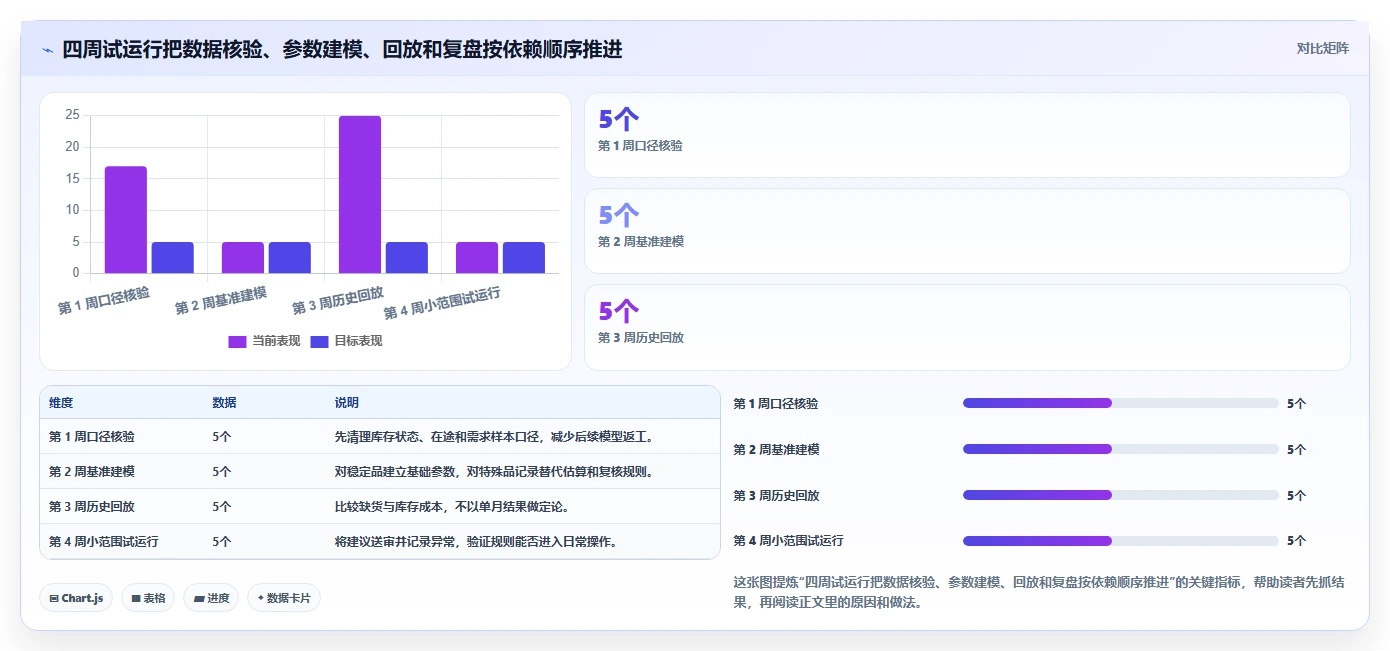Click the tall purple bar for 第 3 周历史回放
1390x651 pixels.
pyautogui.click(x=360, y=194)
